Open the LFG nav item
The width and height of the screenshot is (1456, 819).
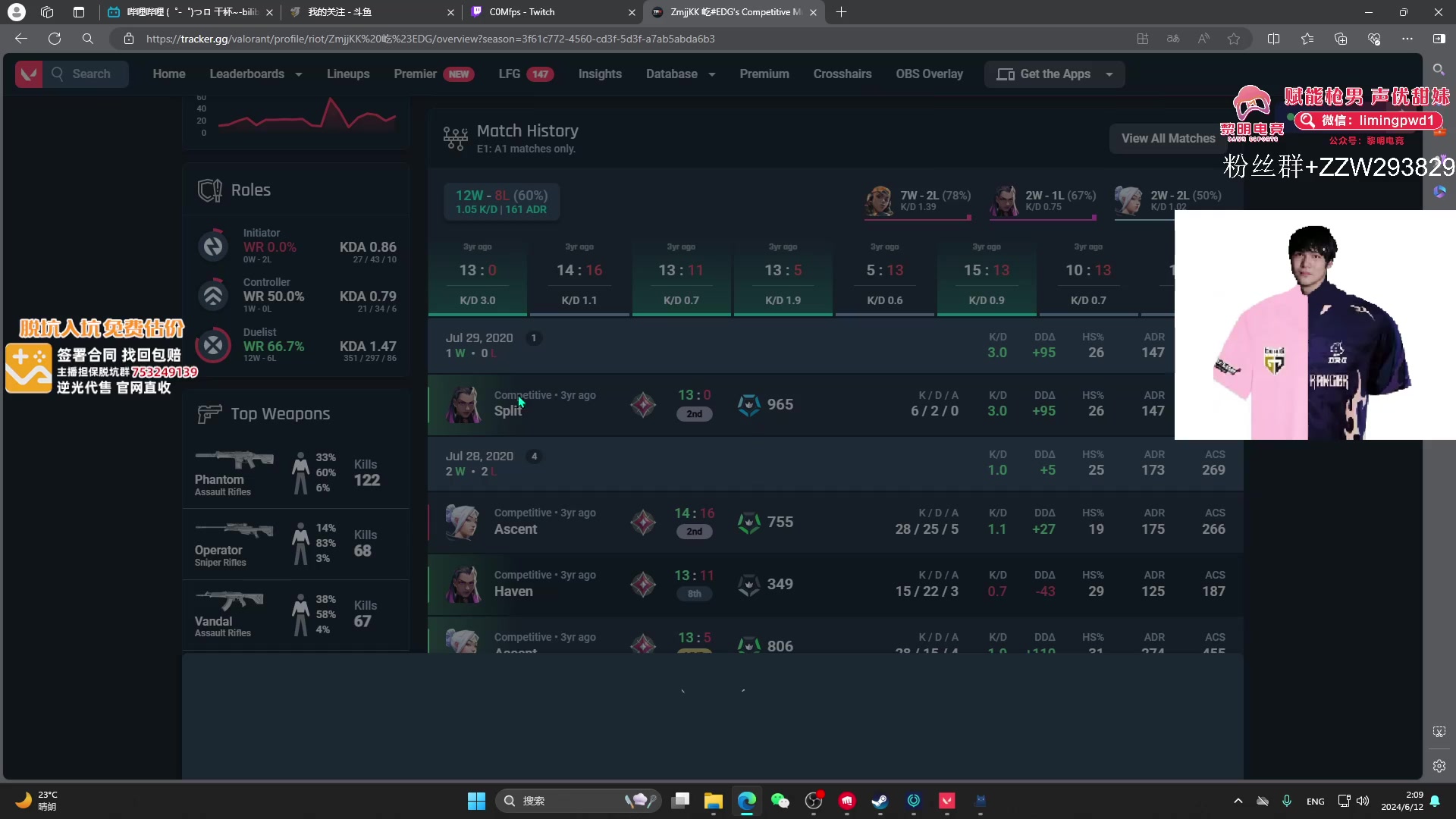click(526, 74)
